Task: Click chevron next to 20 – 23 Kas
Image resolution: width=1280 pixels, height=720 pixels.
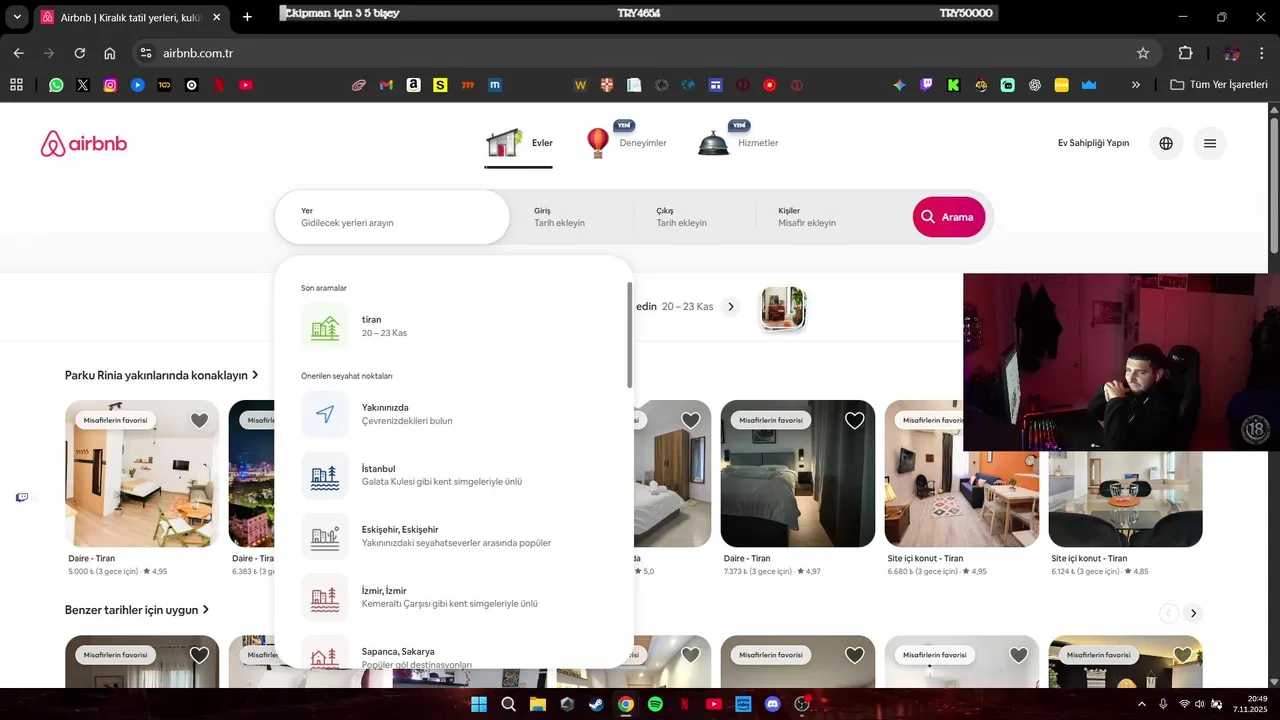Action: tap(731, 307)
